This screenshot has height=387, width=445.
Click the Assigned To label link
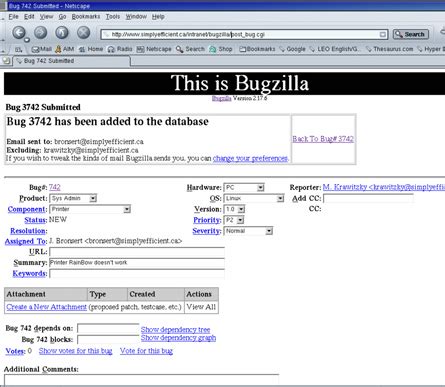(x=26, y=241)
